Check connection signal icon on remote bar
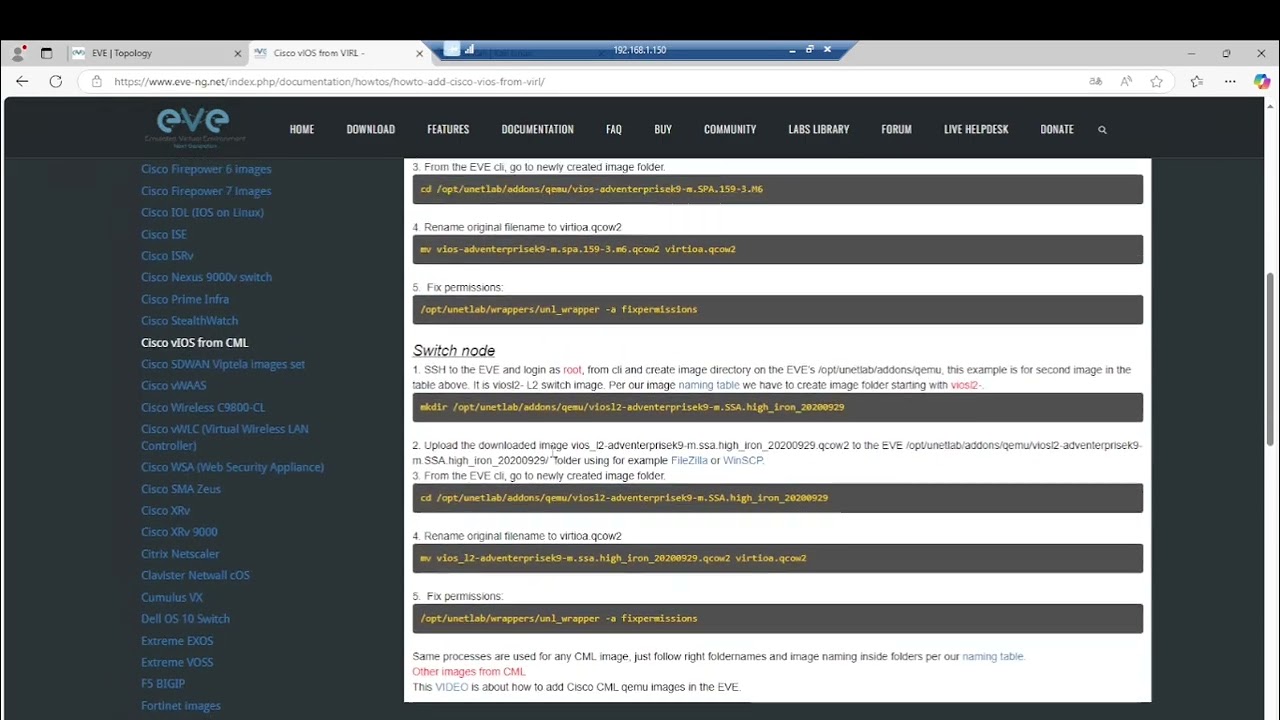The width and height of the screenshot is (1280, 720). pos(469,50)
